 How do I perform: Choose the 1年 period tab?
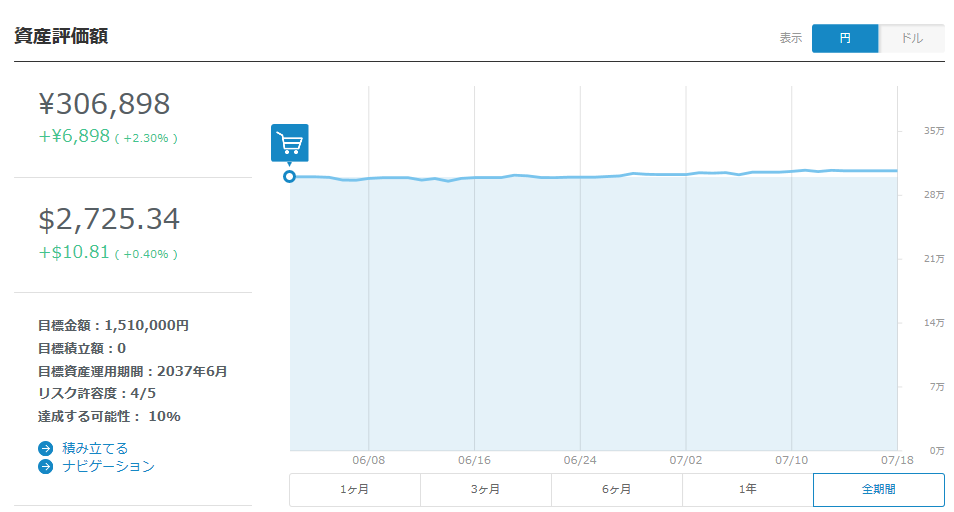coord(747,490)
